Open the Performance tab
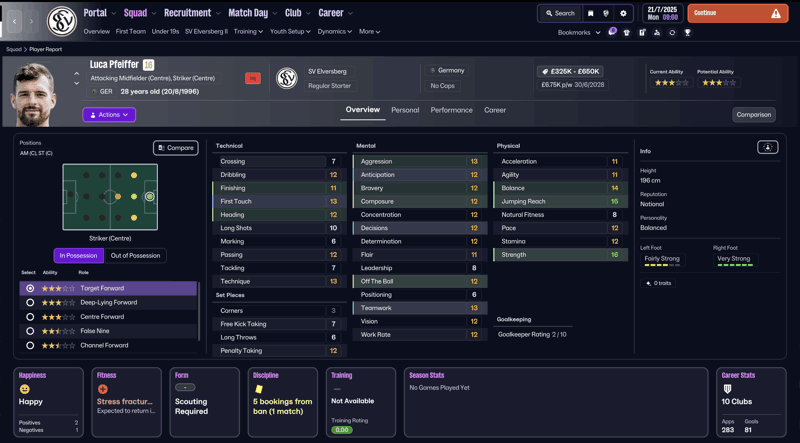Viewport: 800px width, 443px height. 452,110
